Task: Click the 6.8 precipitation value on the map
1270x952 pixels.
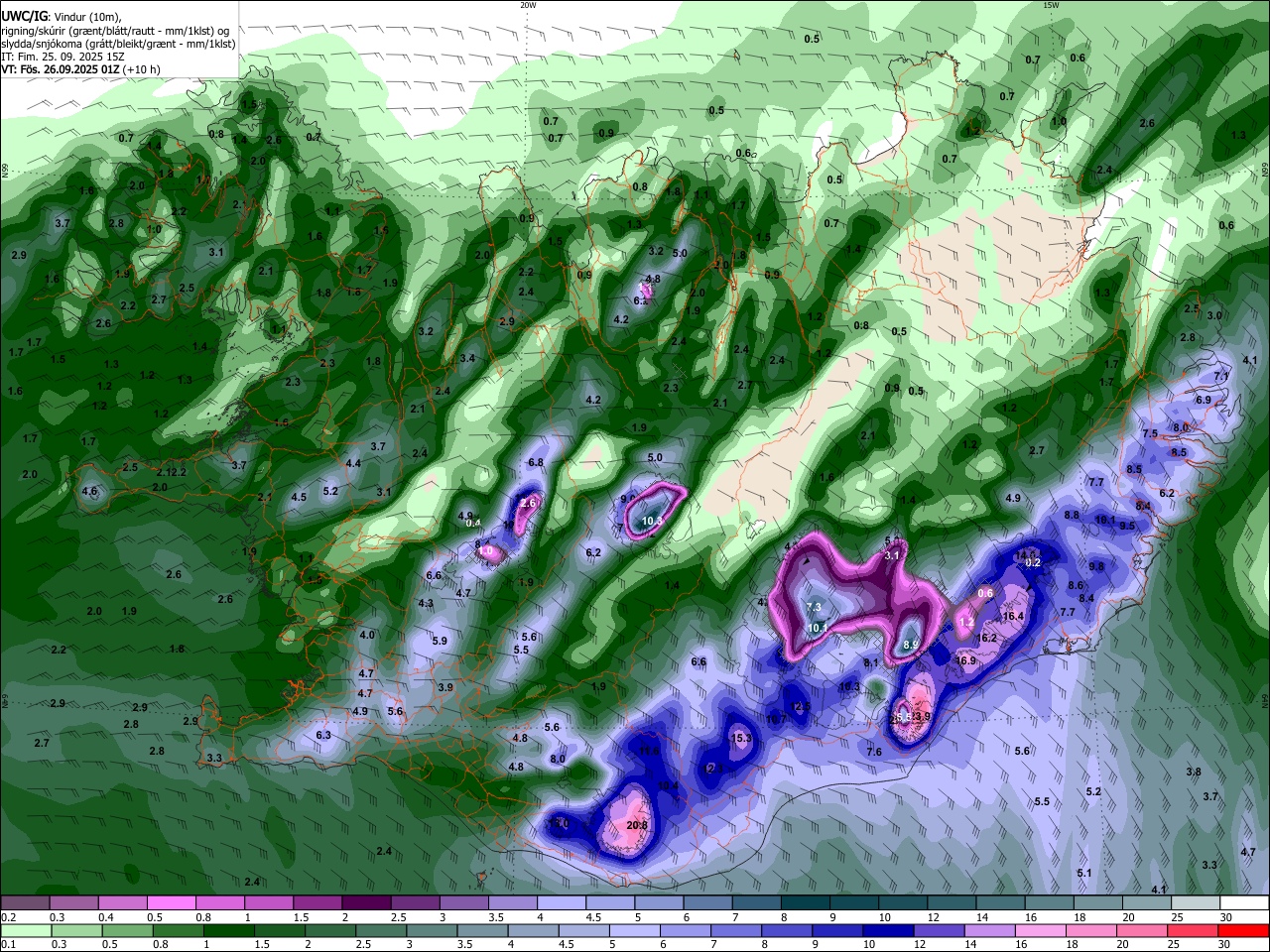Action: pyautogui.click(x=536, y=462)
